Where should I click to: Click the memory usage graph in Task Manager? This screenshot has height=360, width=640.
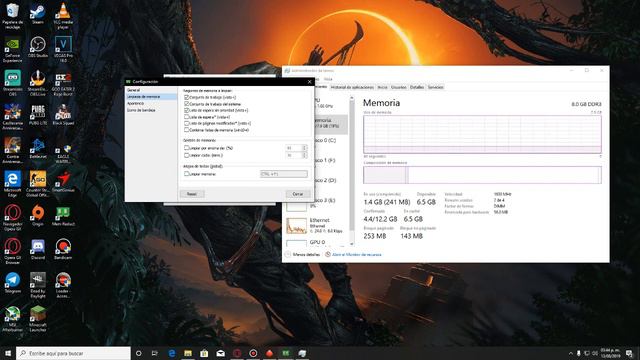482,134
